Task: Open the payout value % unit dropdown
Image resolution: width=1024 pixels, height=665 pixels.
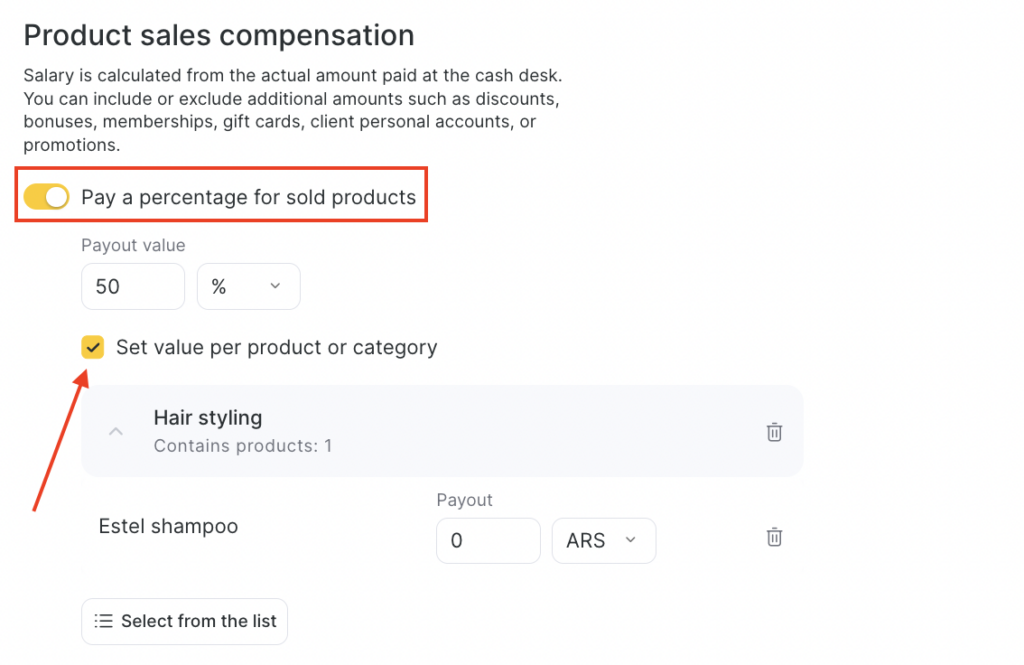Action: click(249, 287)
